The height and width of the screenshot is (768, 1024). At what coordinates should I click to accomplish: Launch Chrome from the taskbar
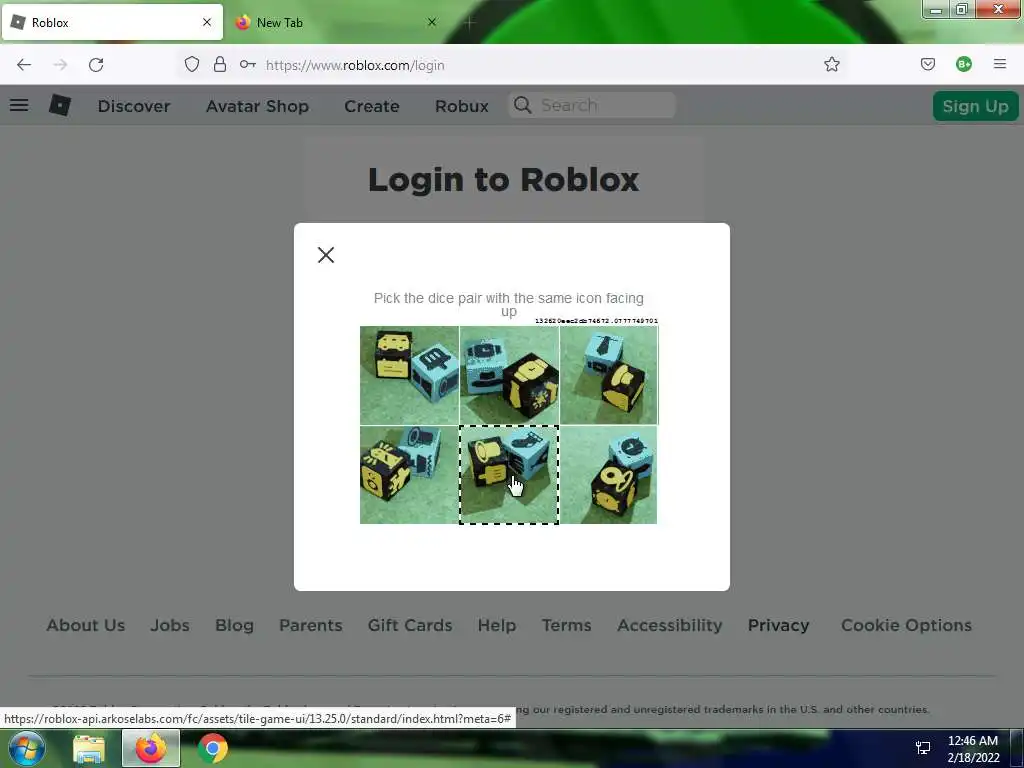[x=212, y=748]
